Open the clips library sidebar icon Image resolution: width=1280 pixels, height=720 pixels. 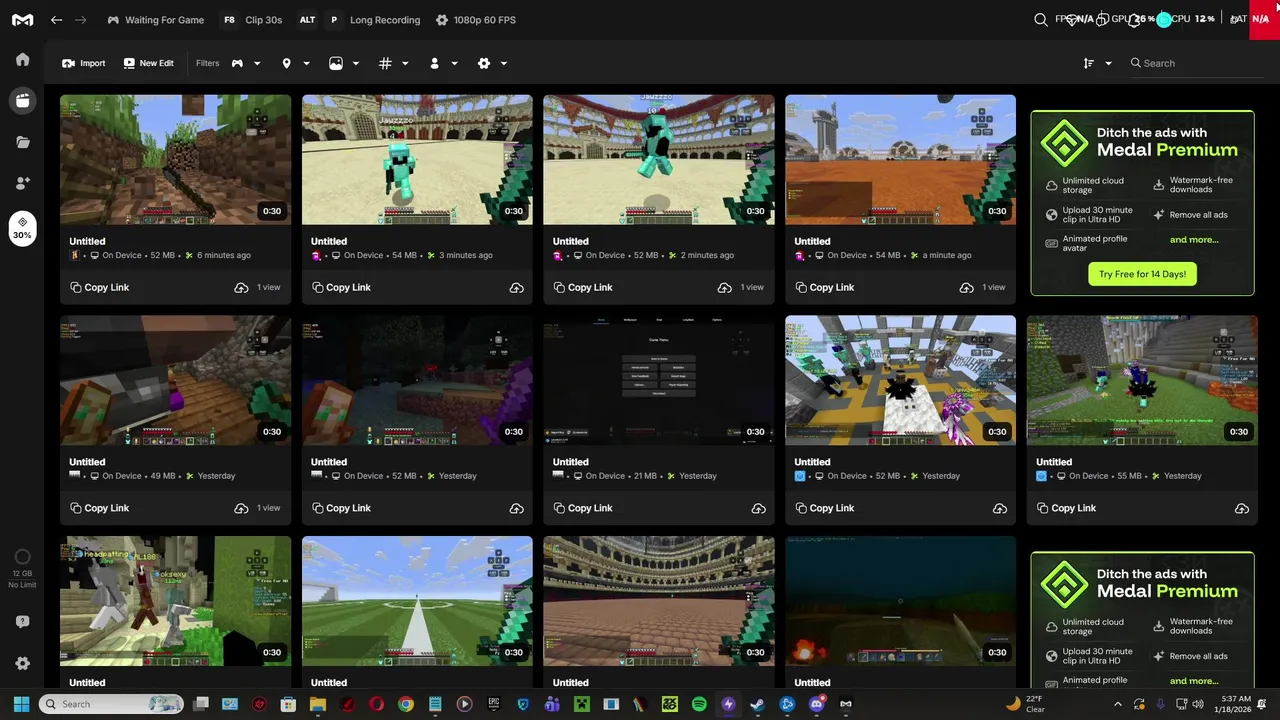tap(22, 100)
